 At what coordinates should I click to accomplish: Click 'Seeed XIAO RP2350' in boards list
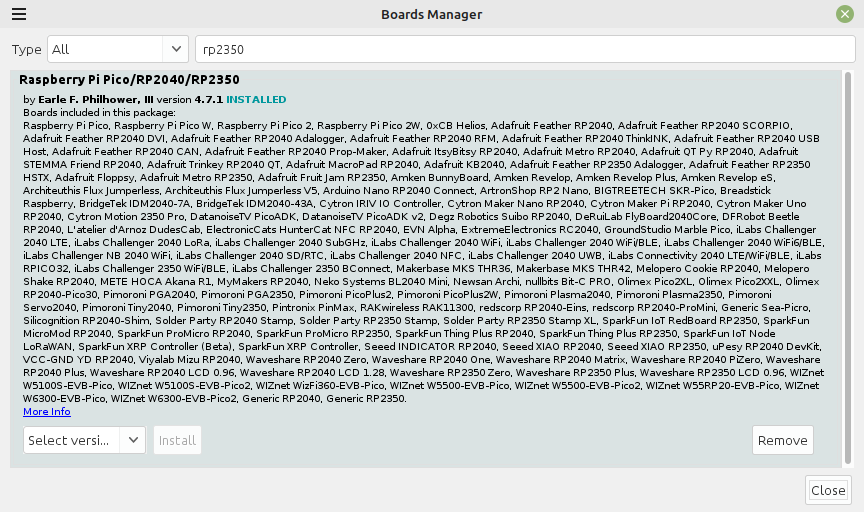(x=657, y=347)
